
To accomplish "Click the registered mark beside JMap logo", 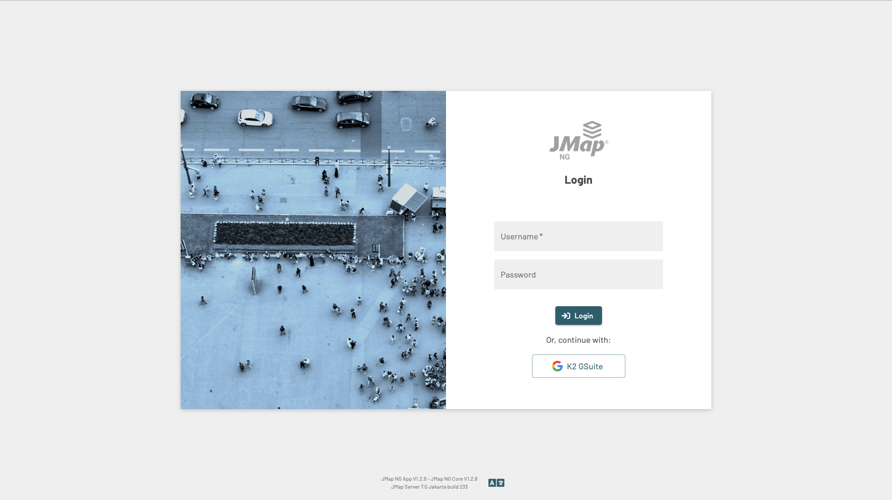I will [606, 141].
